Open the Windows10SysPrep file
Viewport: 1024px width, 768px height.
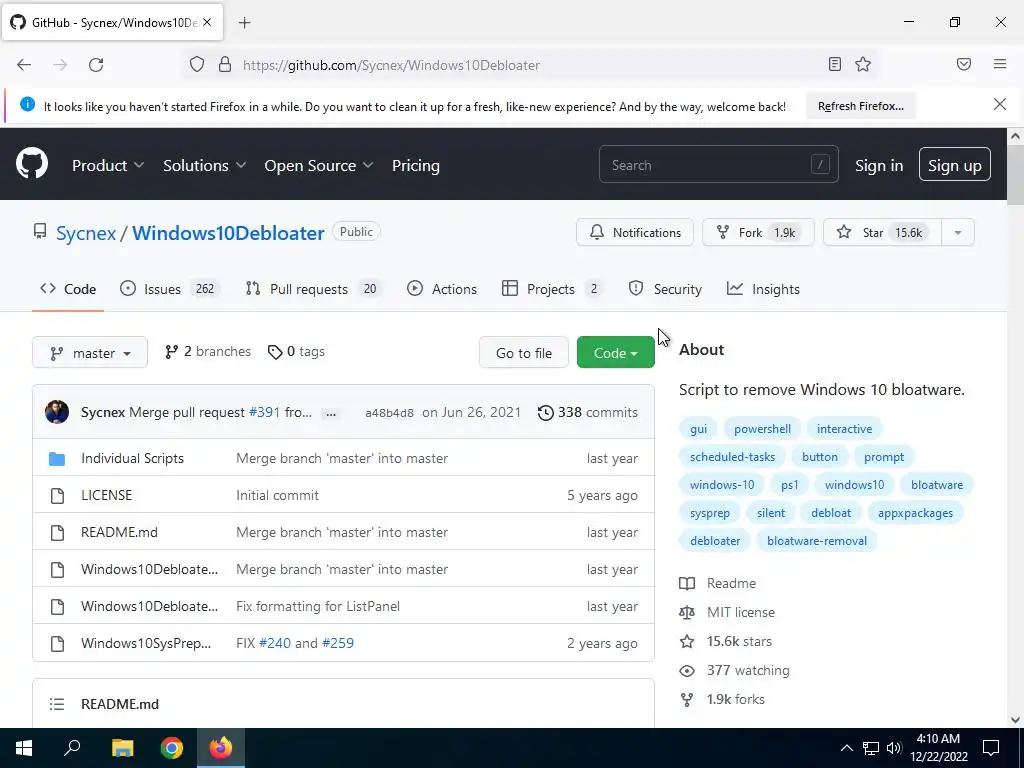click(146, 643)
